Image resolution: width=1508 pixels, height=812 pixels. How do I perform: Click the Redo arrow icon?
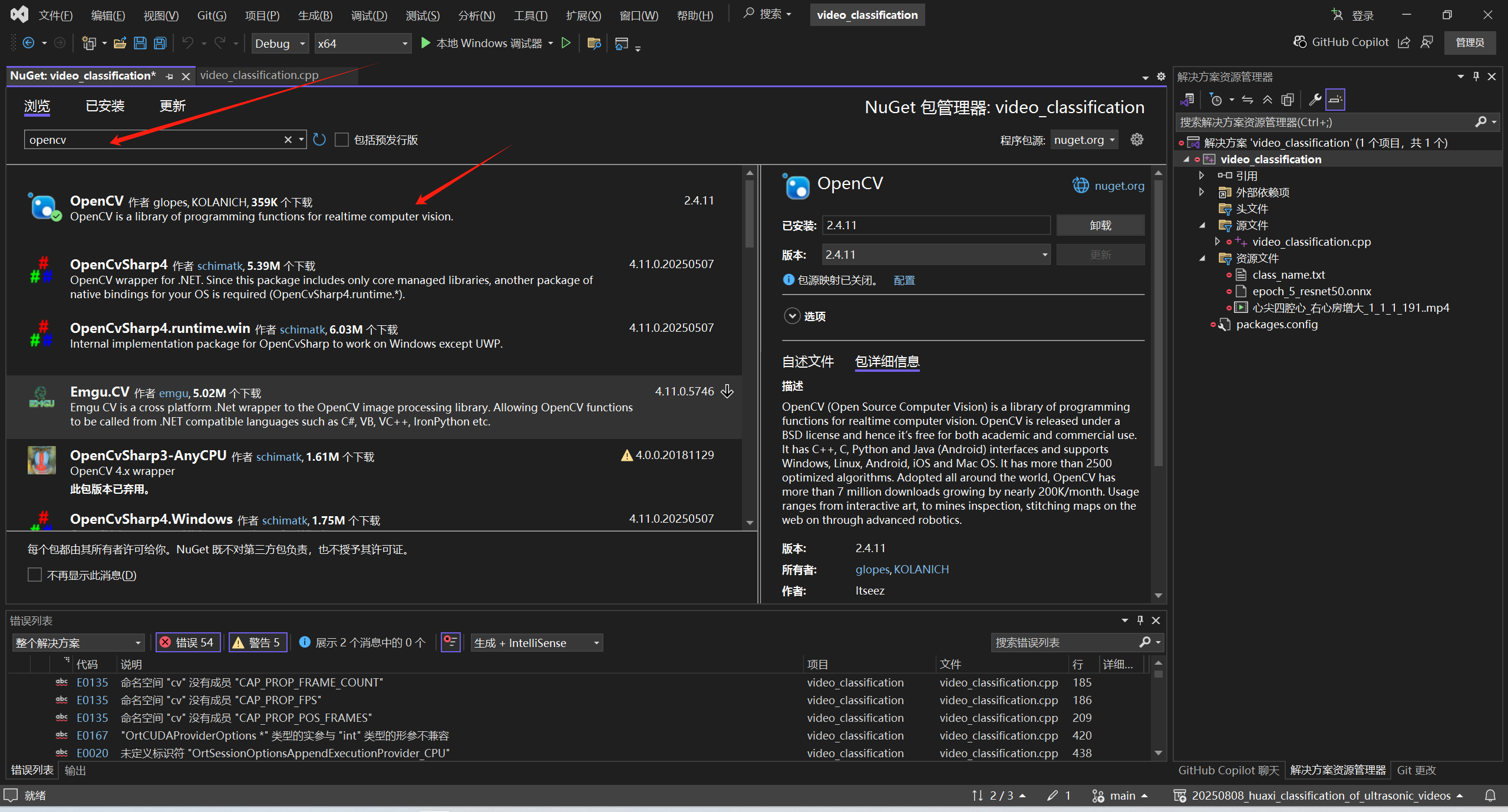220,43
